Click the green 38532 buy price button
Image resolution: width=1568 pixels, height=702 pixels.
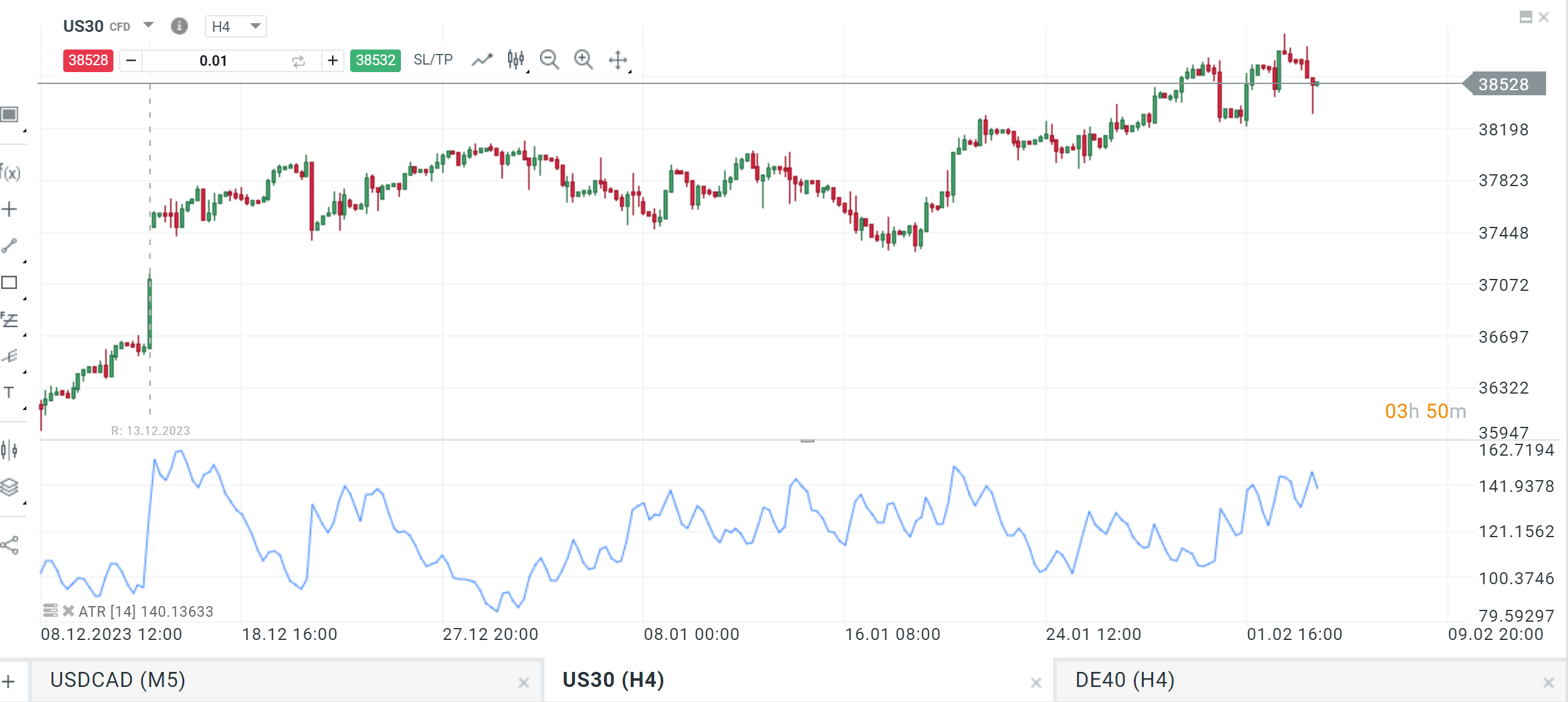point(375,60)
